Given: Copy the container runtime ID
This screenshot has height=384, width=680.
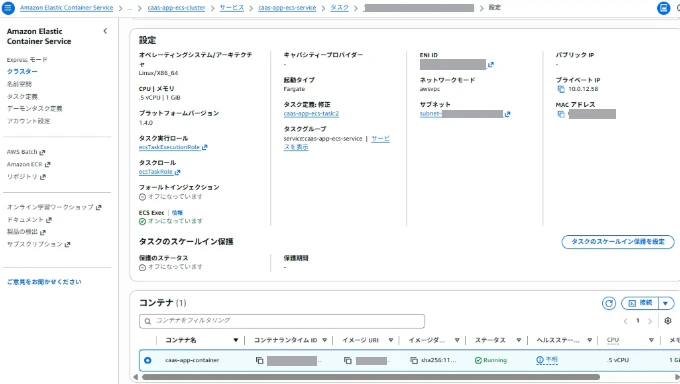Looking at the screenshot, I should coord(259,361).
